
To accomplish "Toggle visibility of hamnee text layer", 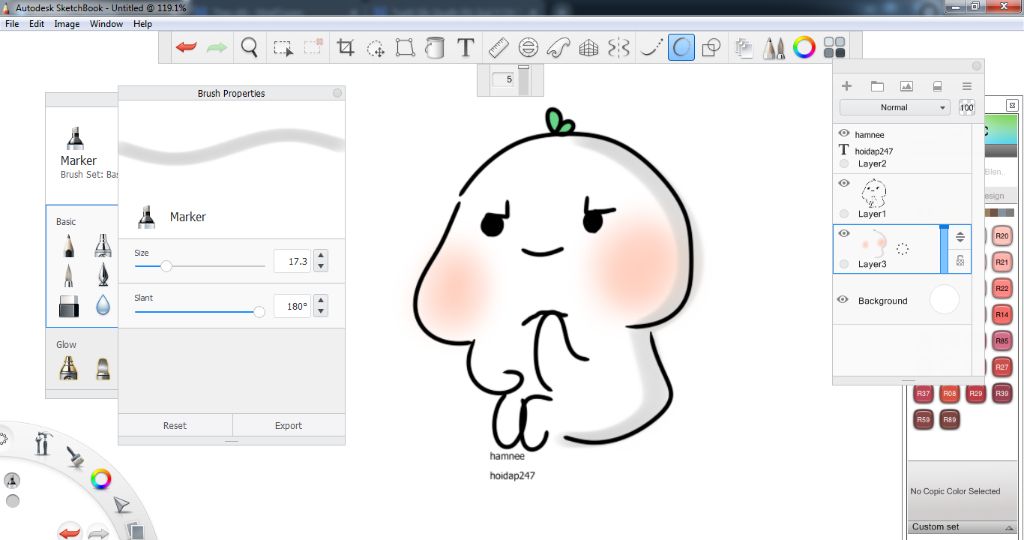I will (844, 133).
